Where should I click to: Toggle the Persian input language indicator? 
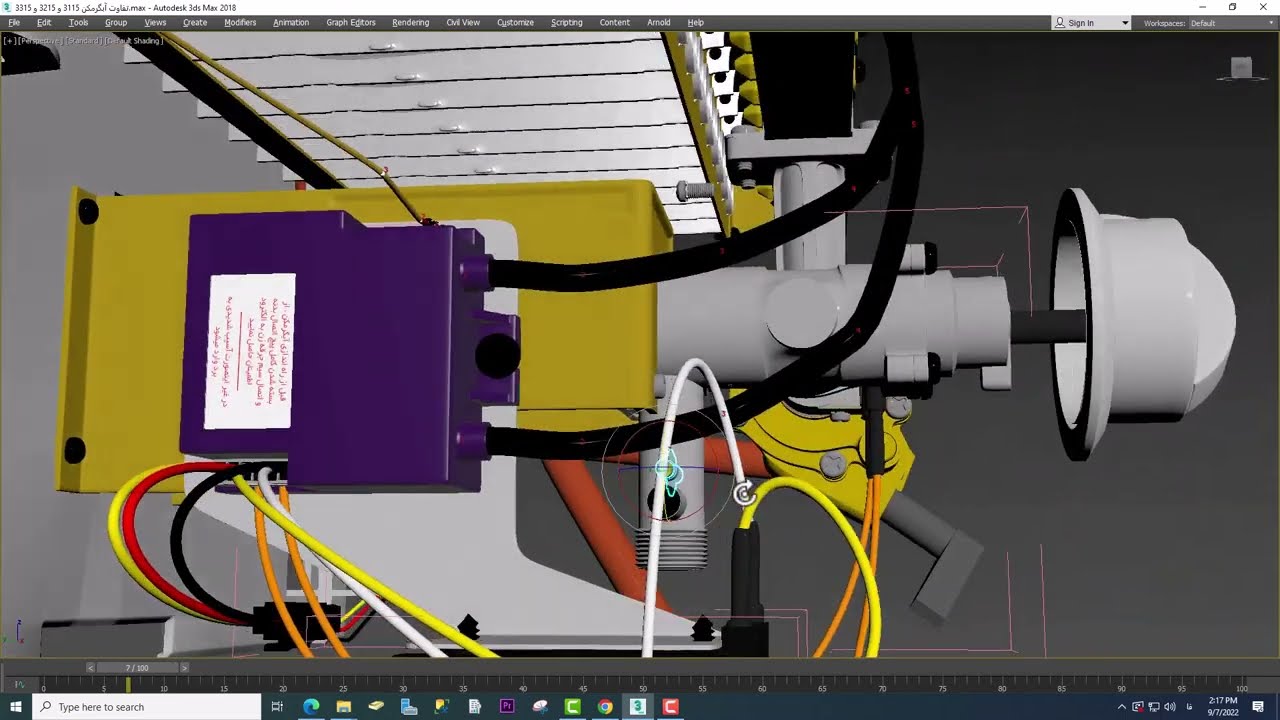1189,707
